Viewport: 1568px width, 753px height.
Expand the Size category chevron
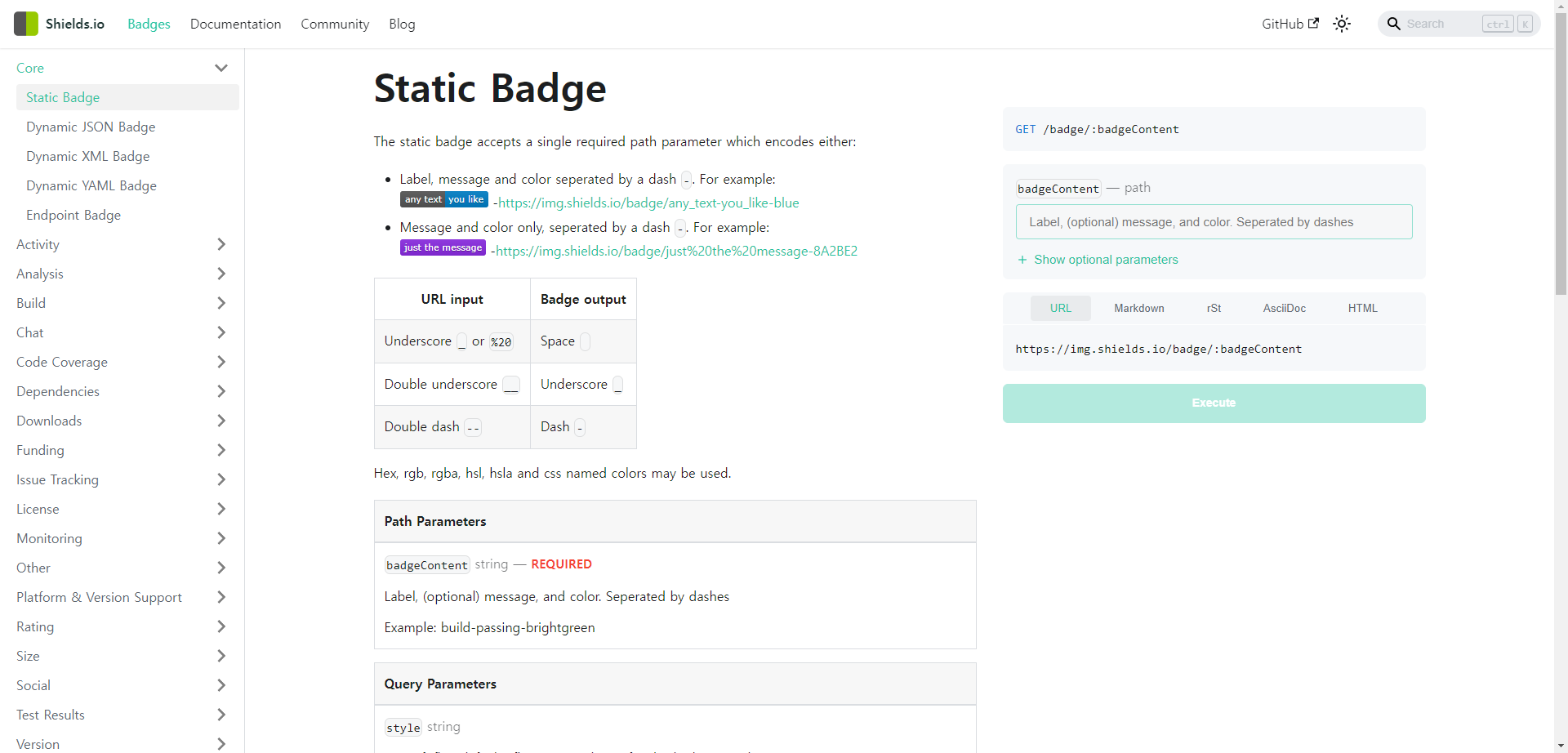220,656
